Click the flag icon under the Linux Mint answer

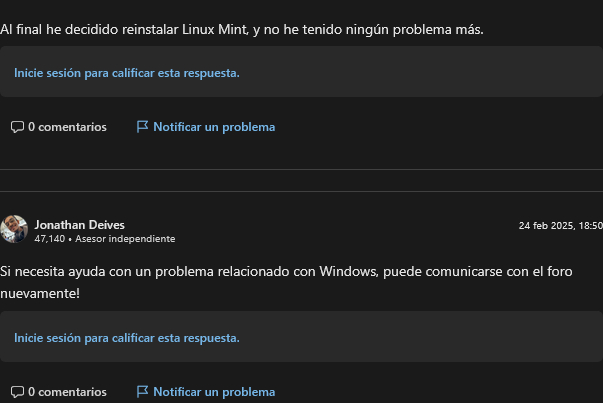click(x=142, y=127)
